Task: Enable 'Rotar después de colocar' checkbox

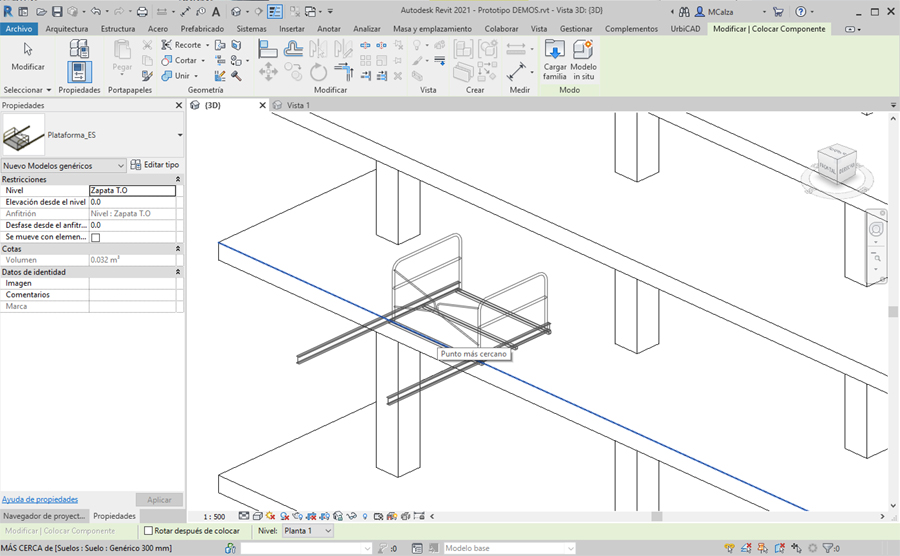Action: click(149, 531)
